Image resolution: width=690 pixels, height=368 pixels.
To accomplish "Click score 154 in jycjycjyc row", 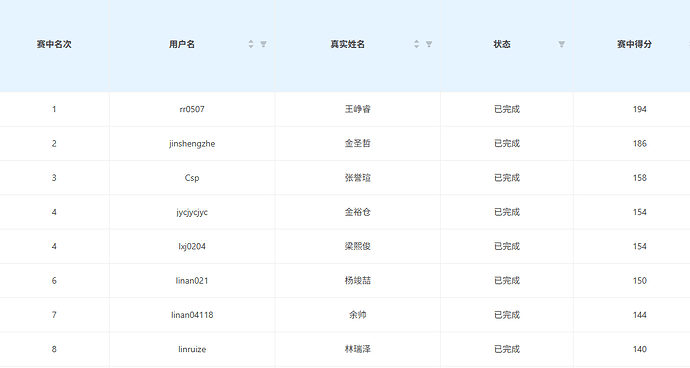I will 639,212.
